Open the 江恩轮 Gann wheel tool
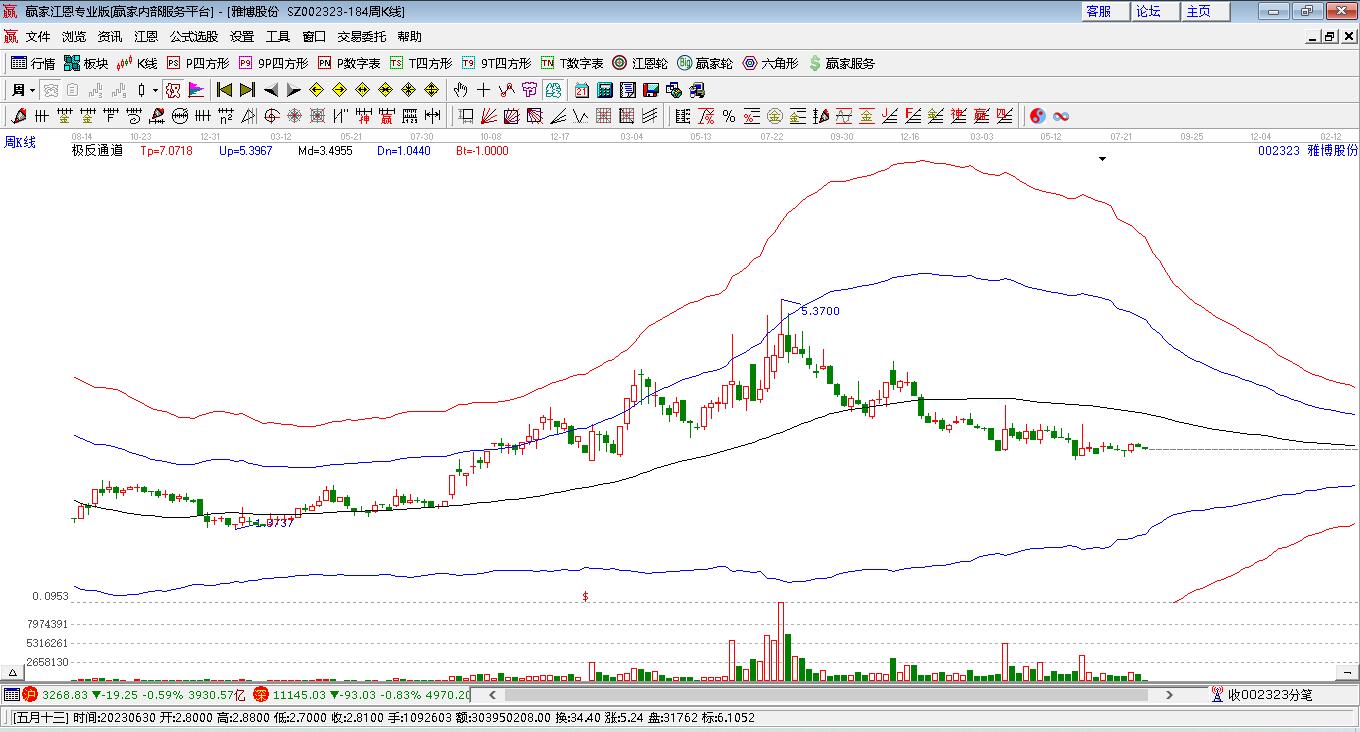This screenshot has width=1360, height=732. point(640,63)
